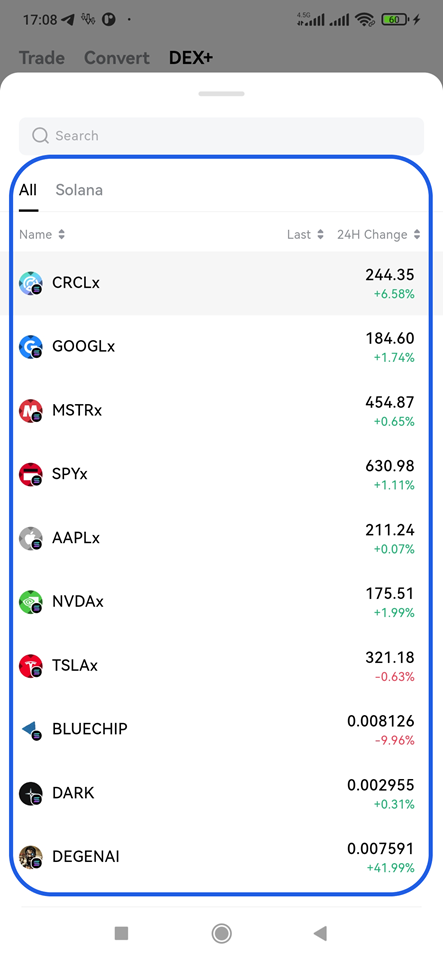Tap the GOOGLx token logo
This screenshot has height=960, width=443.
coord(31,347)
